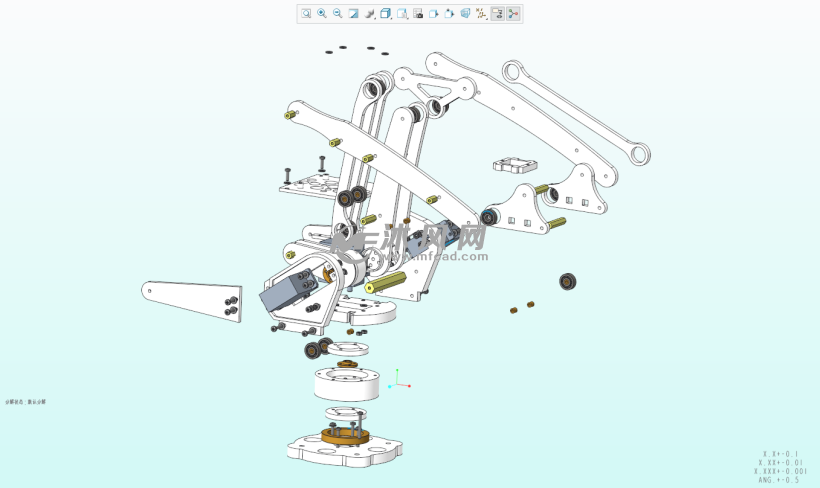Click the translucent 3D box icon
This screenshot has width=820, height=488.
click(x=465, y=14)
